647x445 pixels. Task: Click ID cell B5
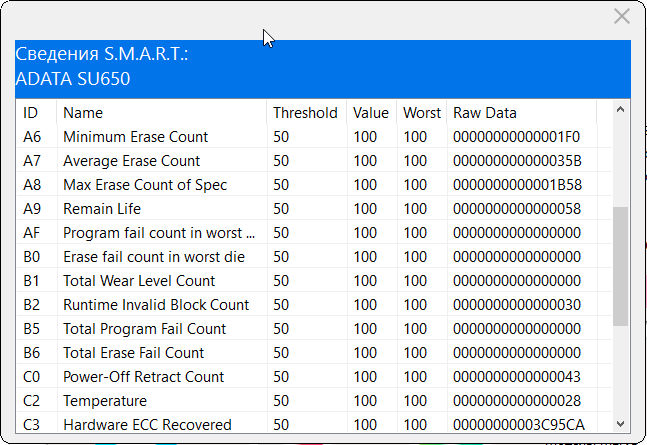click(31, 329)
